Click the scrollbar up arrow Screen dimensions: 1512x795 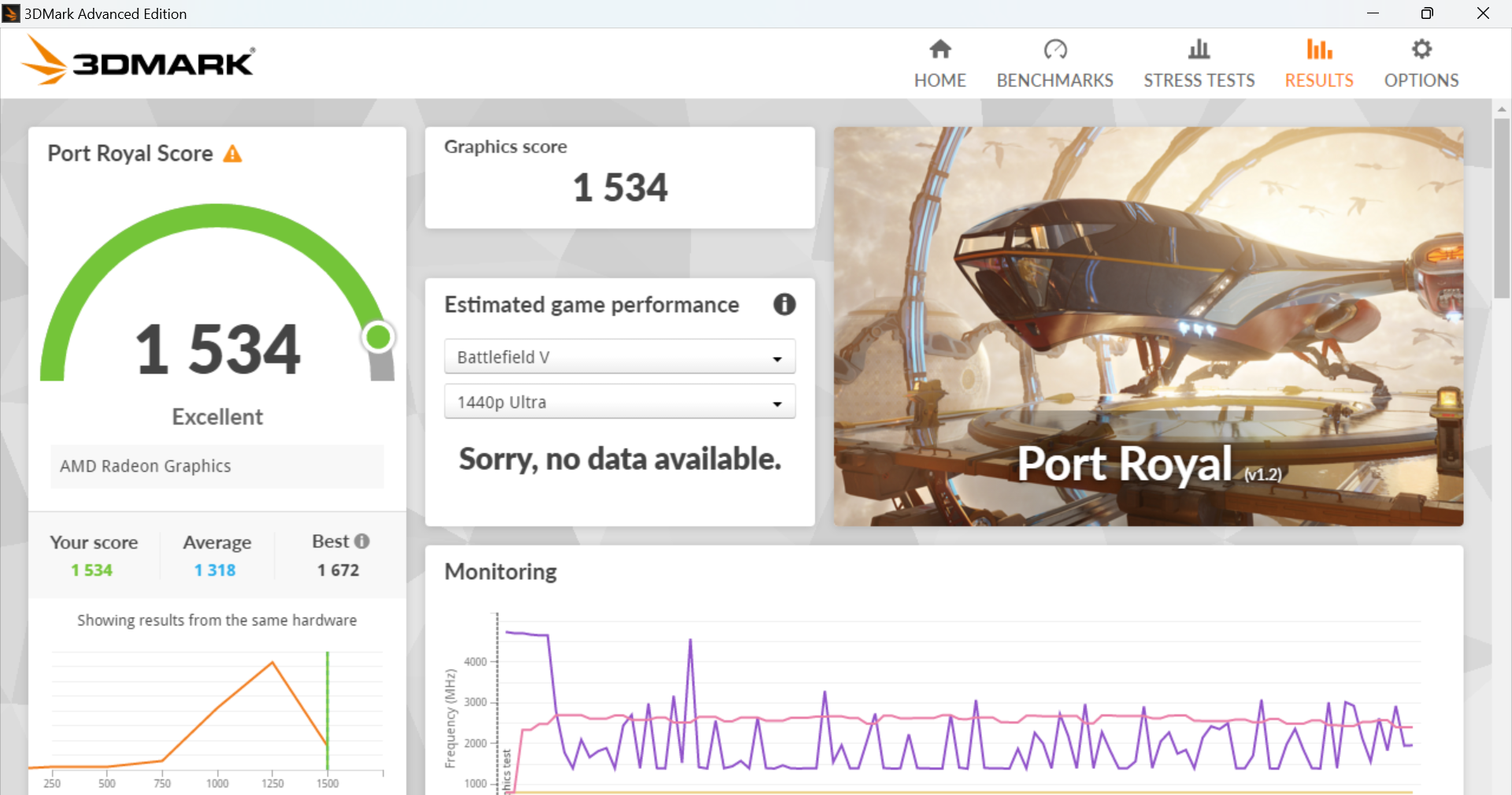1502,109
